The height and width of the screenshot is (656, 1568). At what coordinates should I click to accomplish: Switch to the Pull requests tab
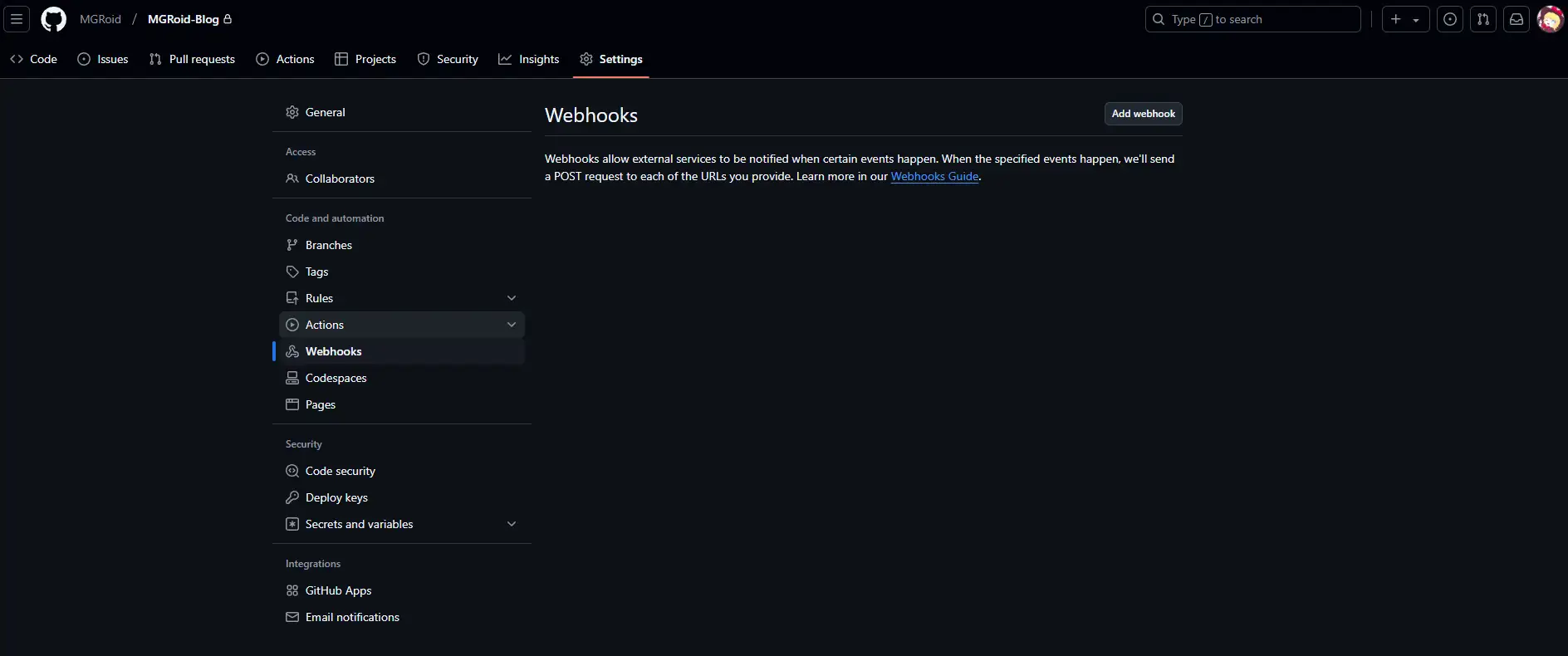tap(192, 59)
